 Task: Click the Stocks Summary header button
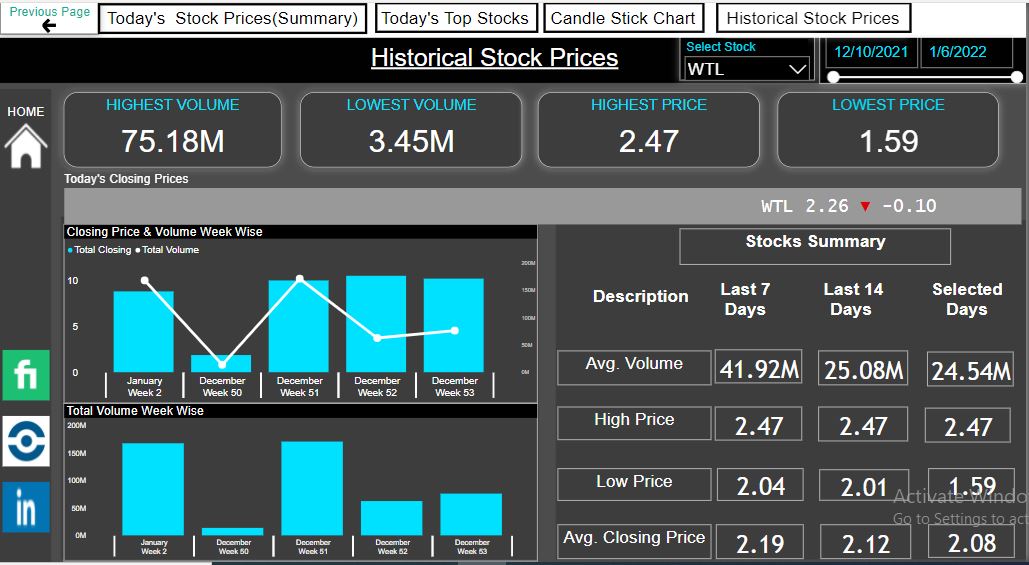[x=815, y=246]
